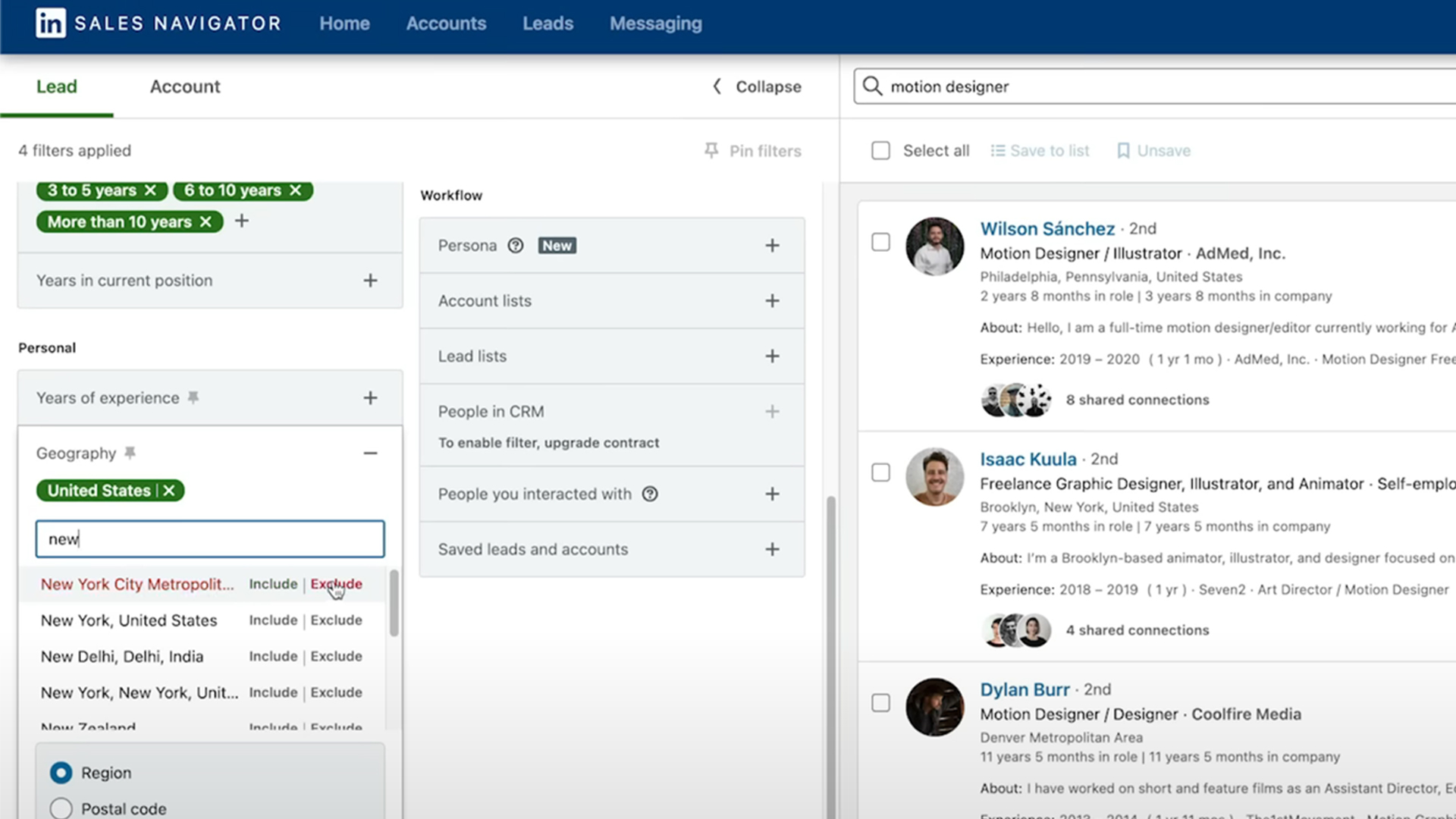Expand the Account lists filter
This screenshot has height=819, width=1456.
[x=772, y=301]
